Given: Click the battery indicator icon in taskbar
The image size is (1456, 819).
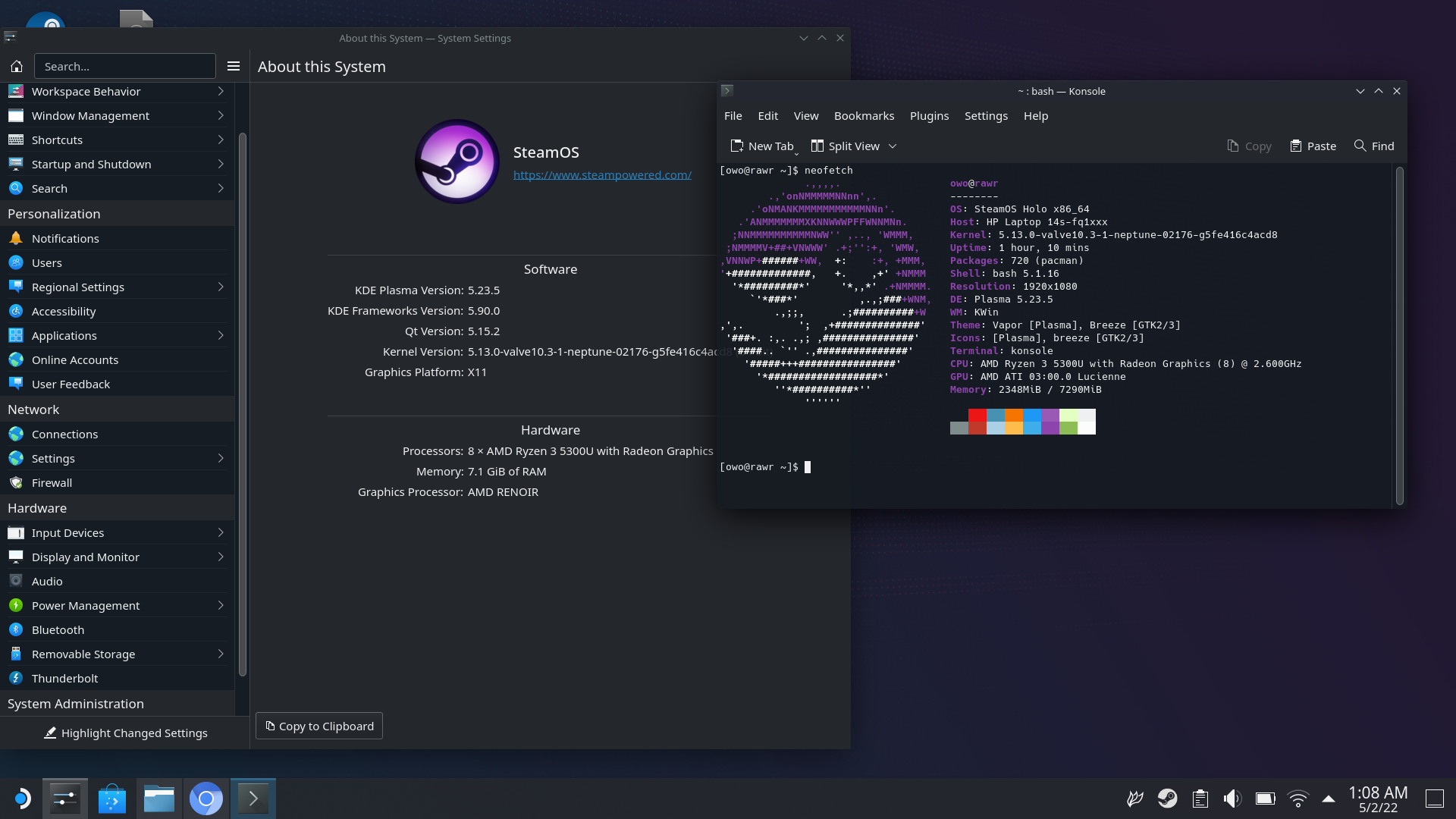Looking at the screenshot, I should point(1265,798).
